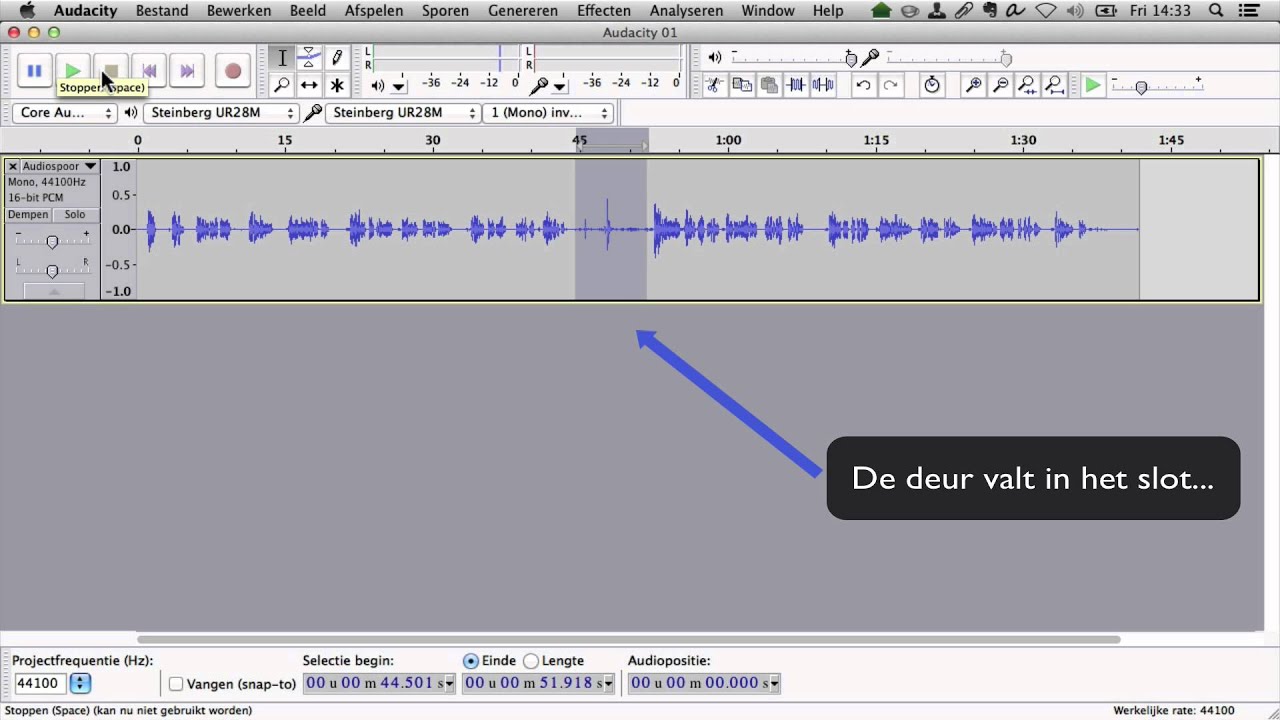
Task: Toggle the Sync-Lock clock icon
Action: 932,85
